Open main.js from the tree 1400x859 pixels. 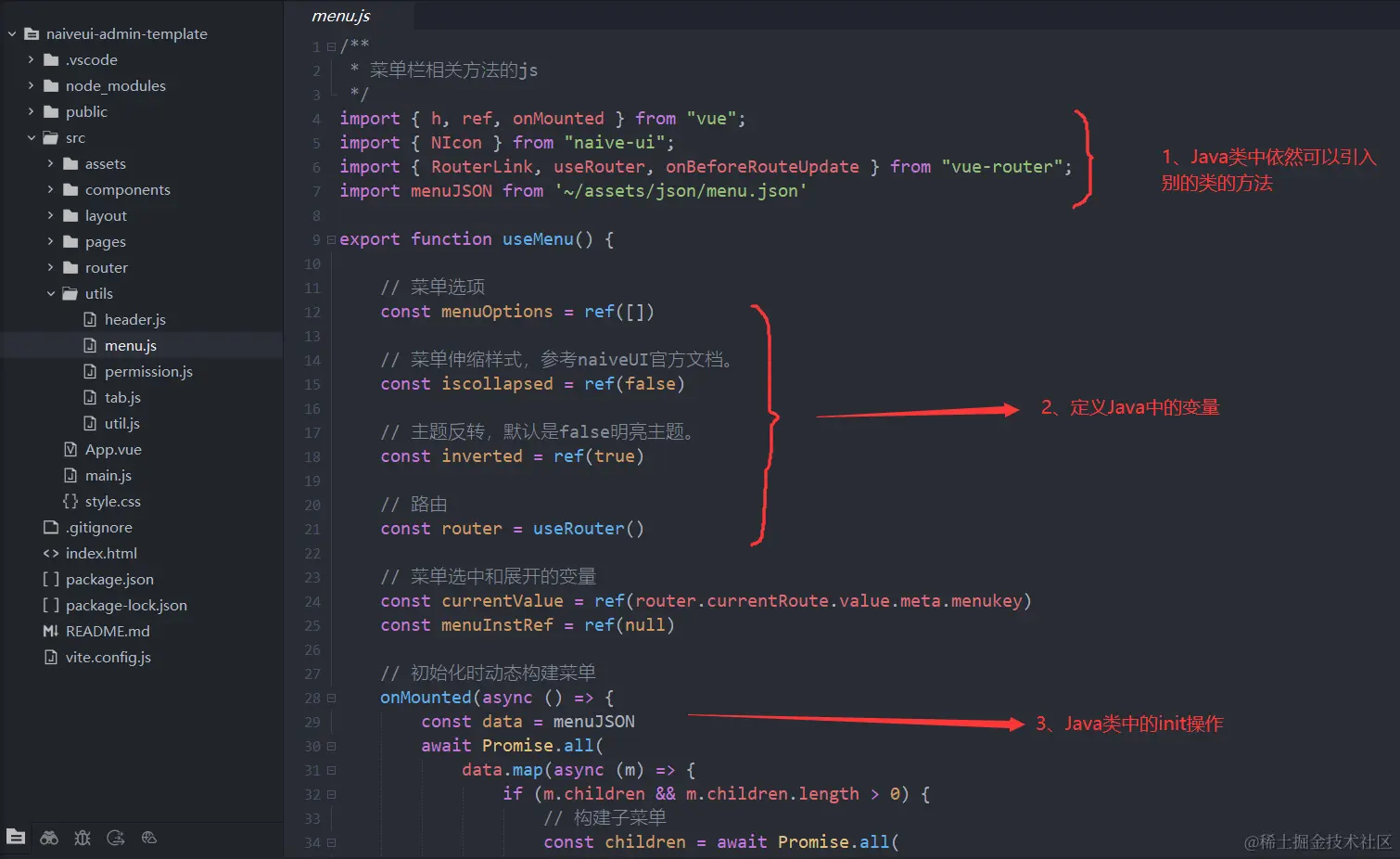click(x=108, y=475)
